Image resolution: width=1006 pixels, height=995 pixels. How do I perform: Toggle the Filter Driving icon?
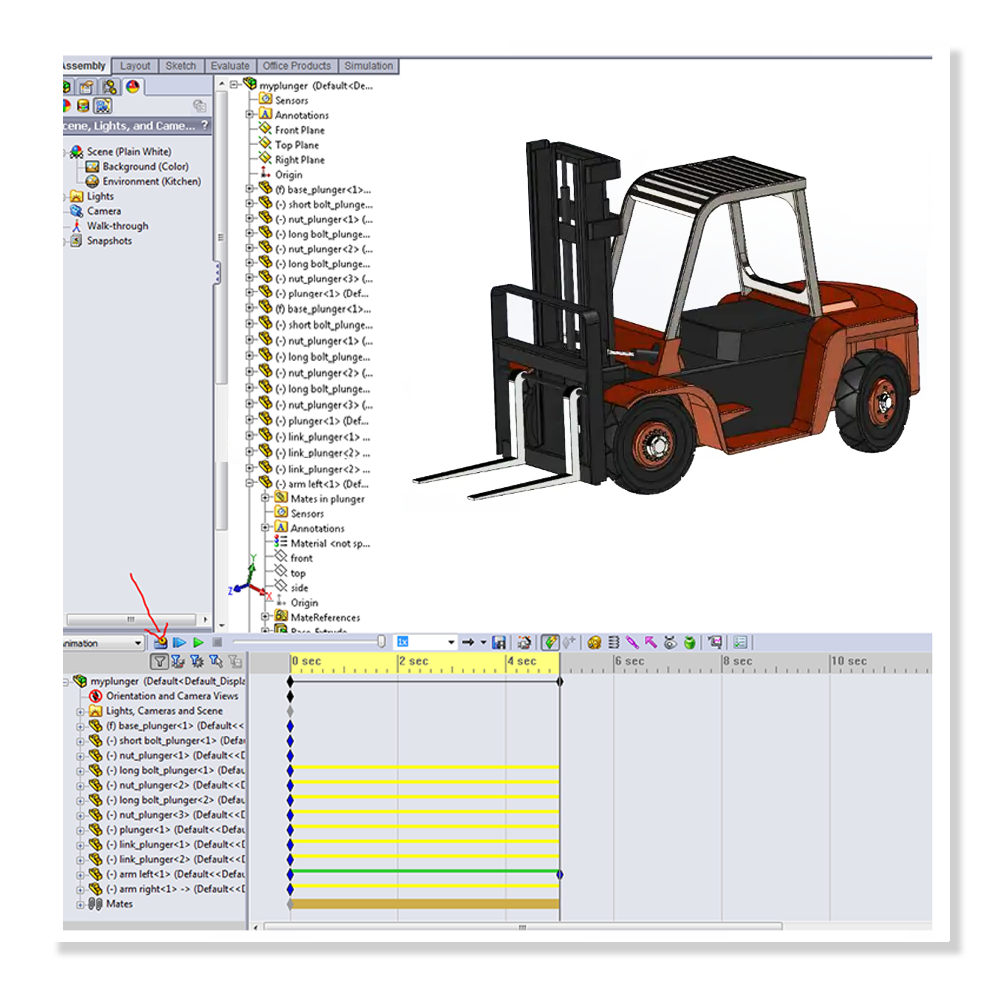[197, 661]
